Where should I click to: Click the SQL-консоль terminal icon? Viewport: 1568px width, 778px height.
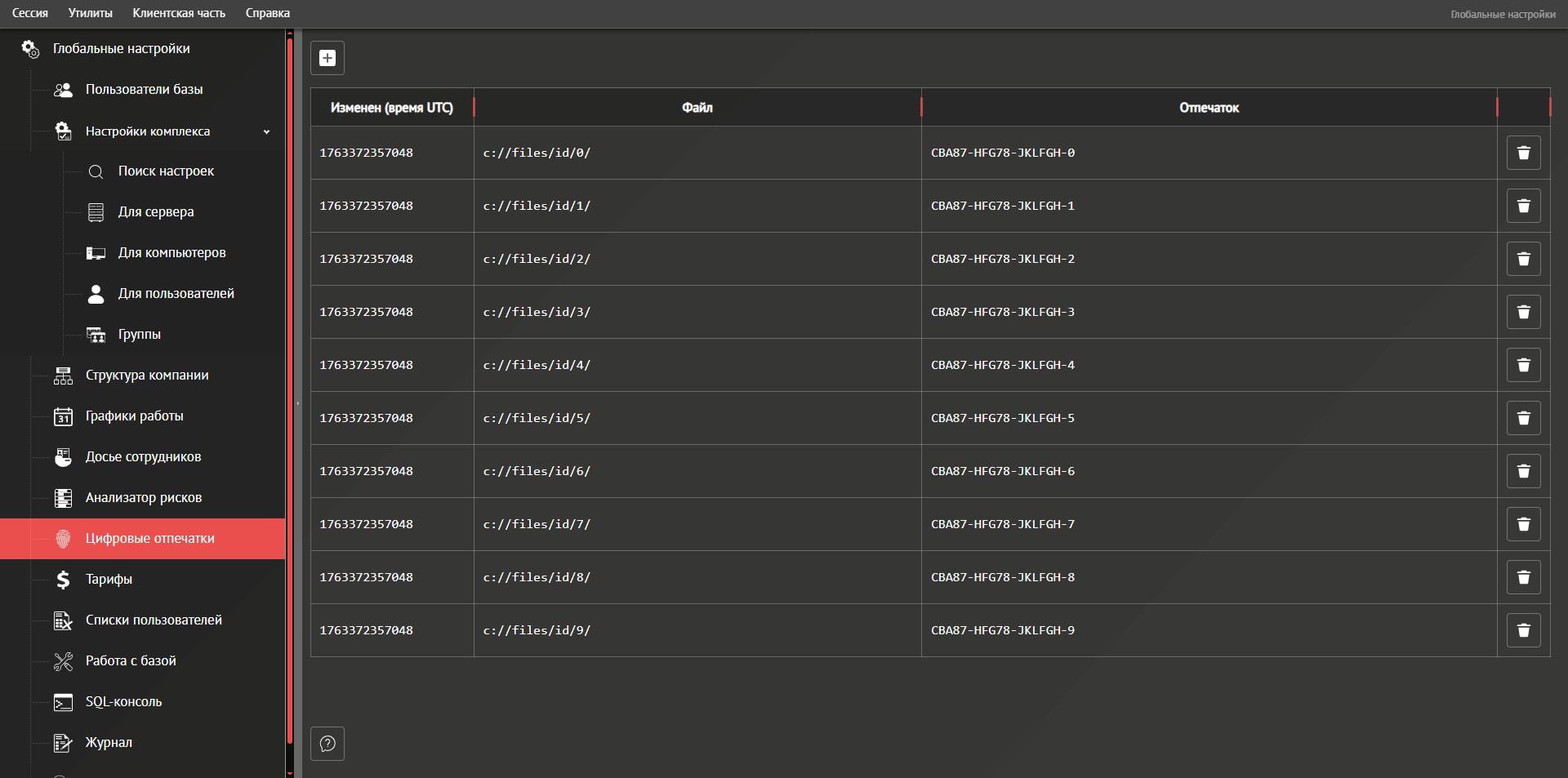(x=63, y=702)
